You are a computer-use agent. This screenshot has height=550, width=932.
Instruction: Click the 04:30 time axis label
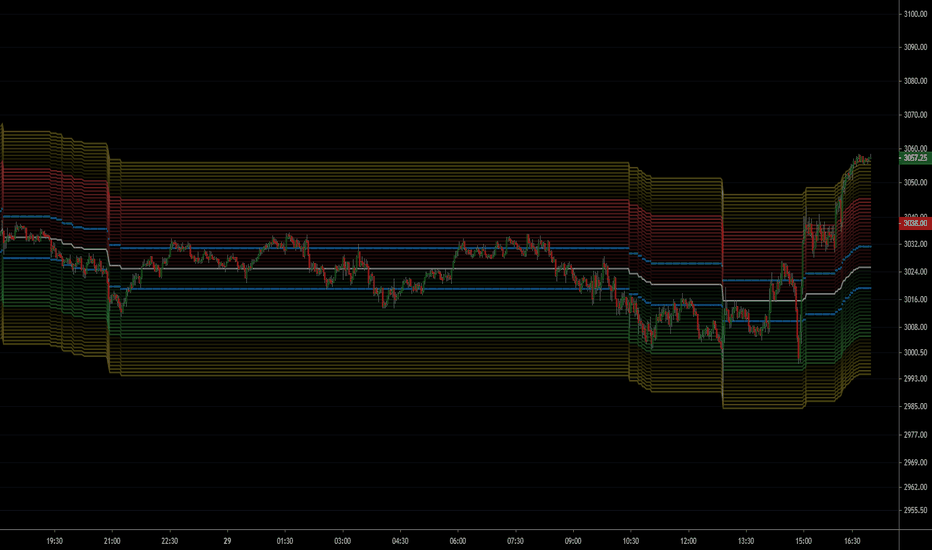[400, 541]
